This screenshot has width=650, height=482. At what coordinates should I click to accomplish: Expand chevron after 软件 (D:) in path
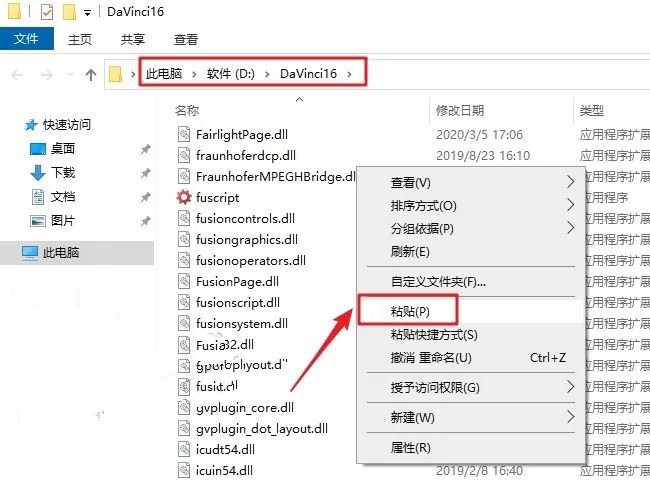[267, 75]
